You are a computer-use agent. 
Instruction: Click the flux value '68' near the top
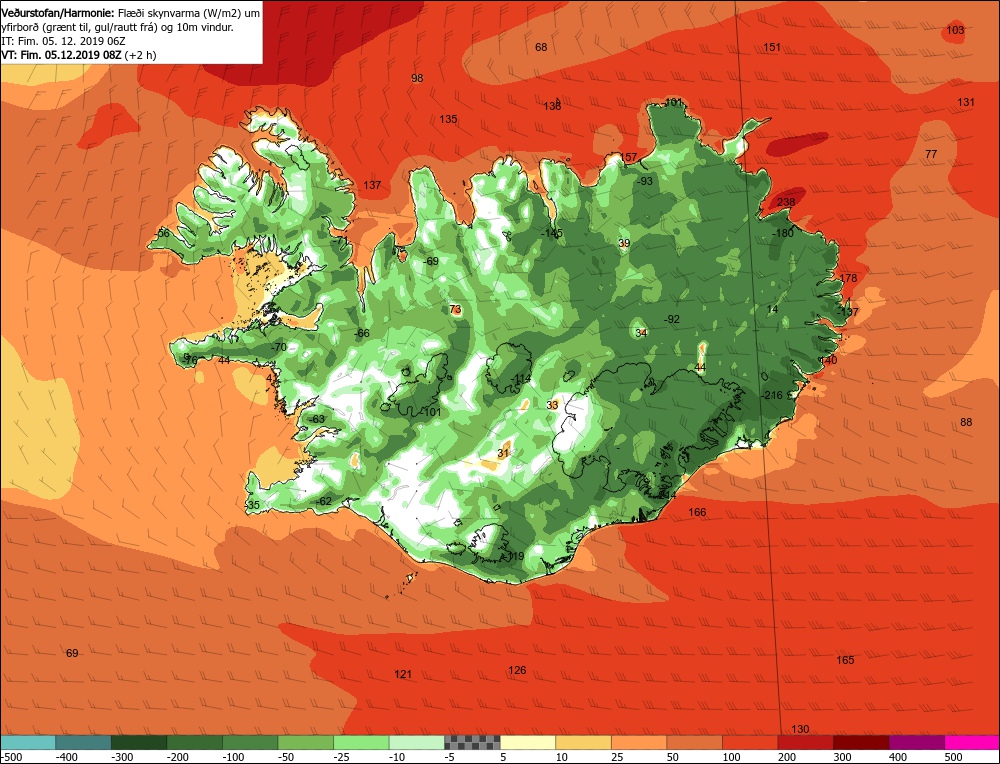pos(541,47)
